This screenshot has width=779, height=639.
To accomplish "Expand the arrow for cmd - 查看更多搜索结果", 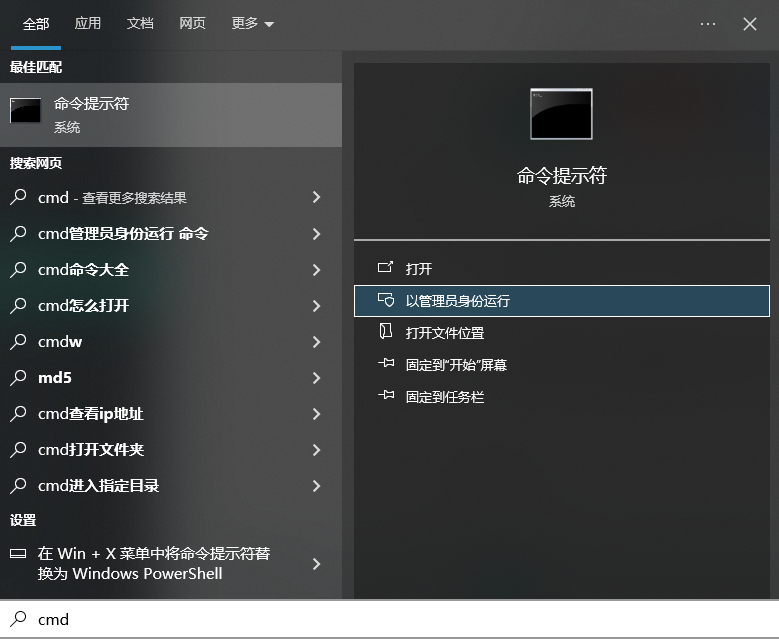I will point(316,197).
